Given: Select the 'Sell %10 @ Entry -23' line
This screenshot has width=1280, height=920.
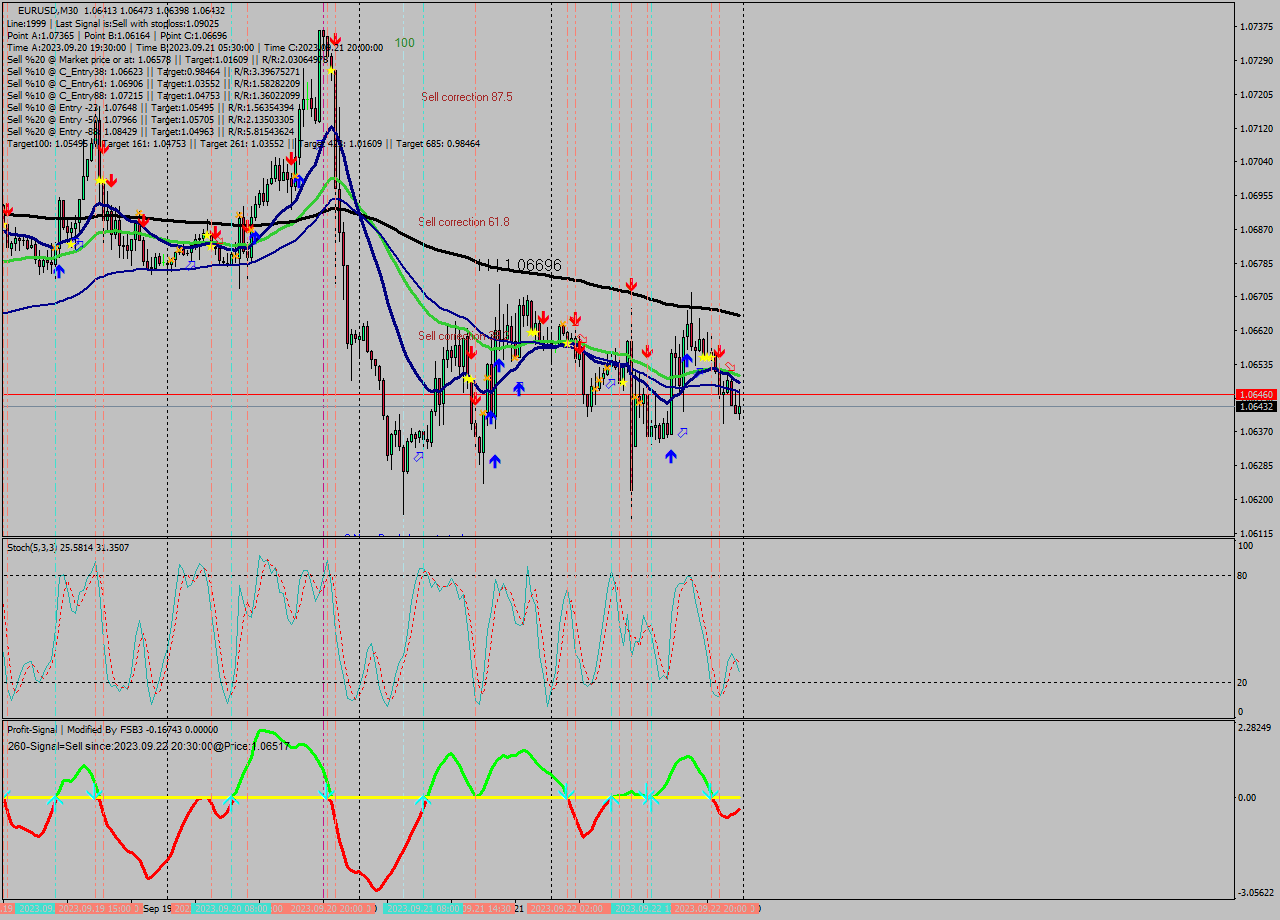Looking at the screenshot, I should click(151, 107).
